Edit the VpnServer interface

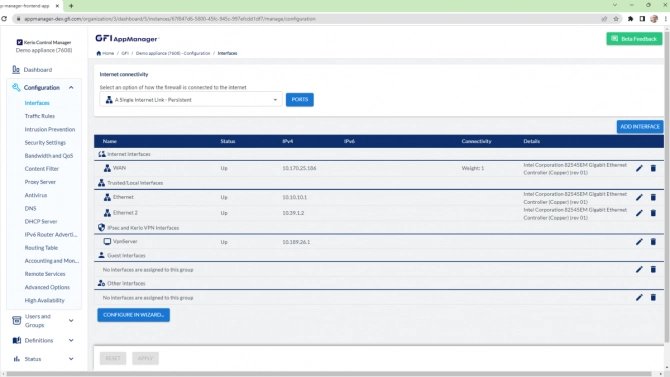point(639,242)
